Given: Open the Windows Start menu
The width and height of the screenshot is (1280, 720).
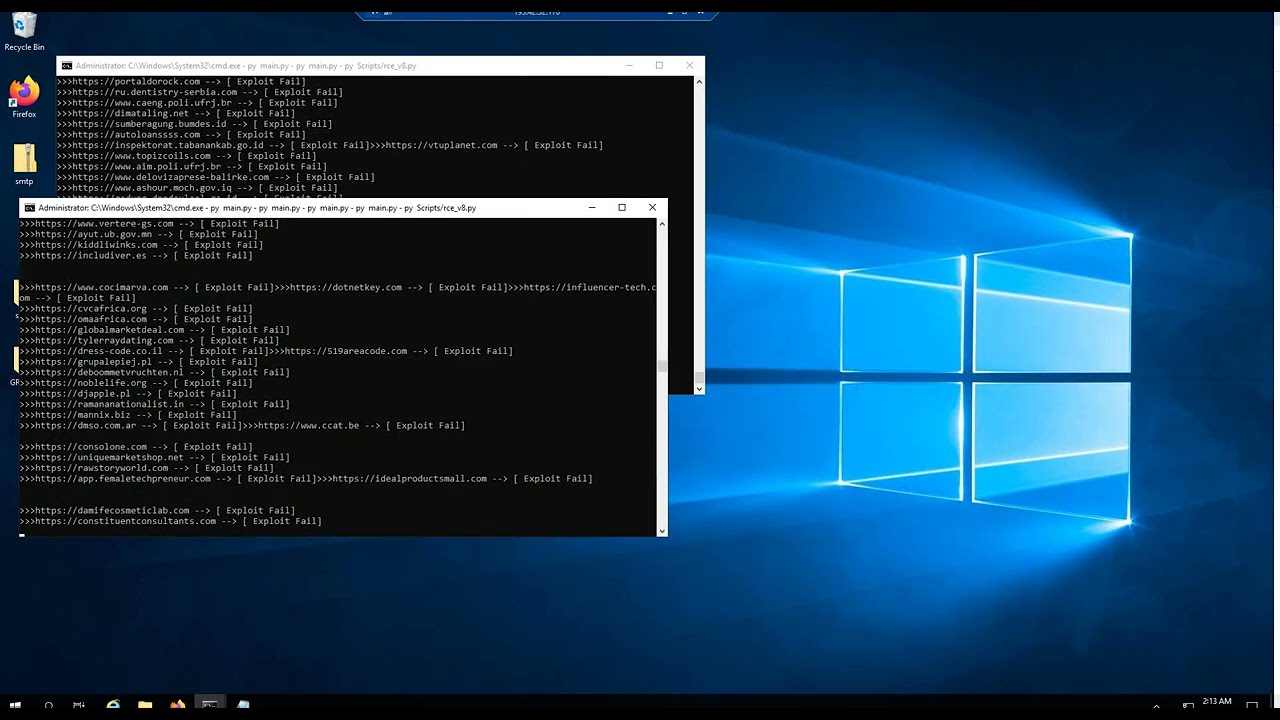Looking at the screenshot, I should (x=15, y=705).
